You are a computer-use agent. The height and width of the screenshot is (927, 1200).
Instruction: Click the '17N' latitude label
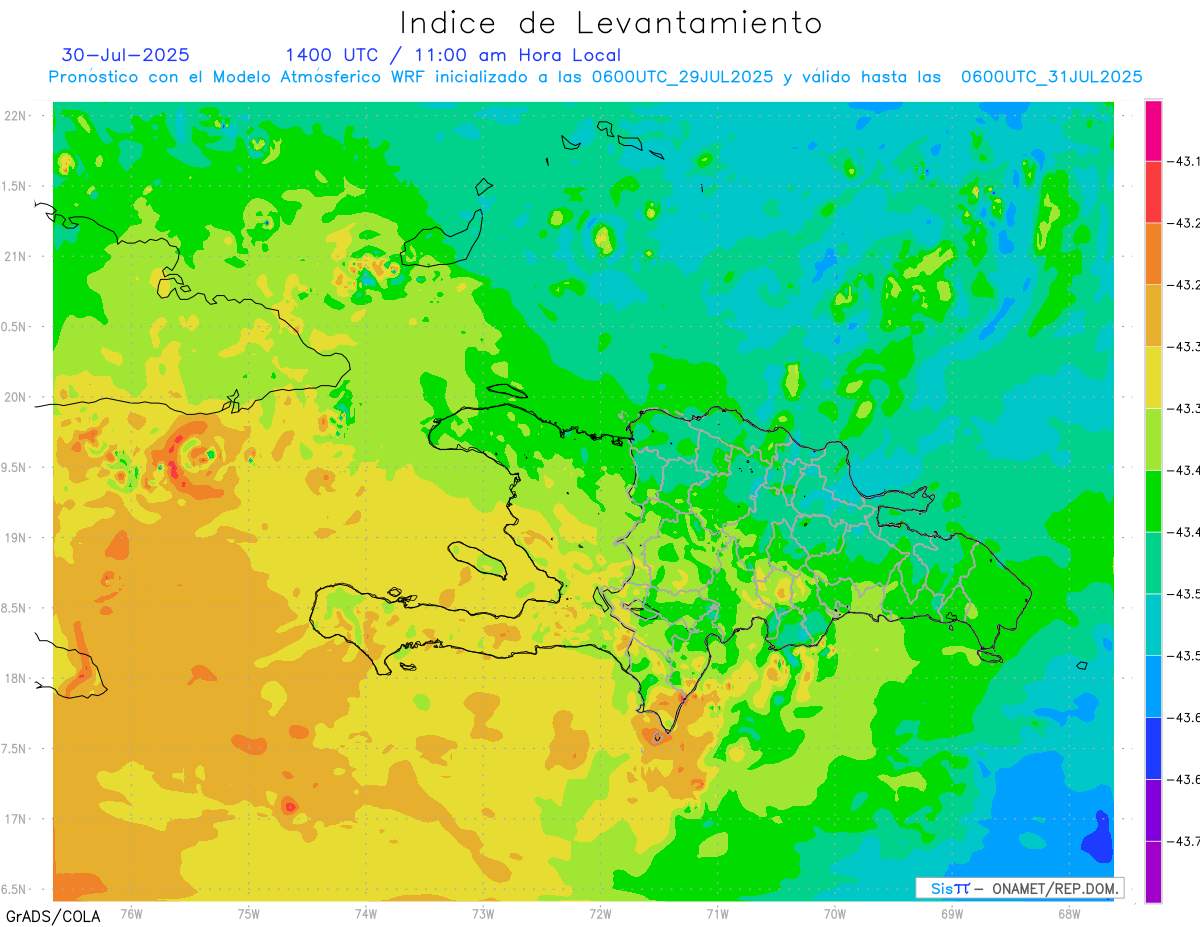pyautogui.click(x=15, y=819)
